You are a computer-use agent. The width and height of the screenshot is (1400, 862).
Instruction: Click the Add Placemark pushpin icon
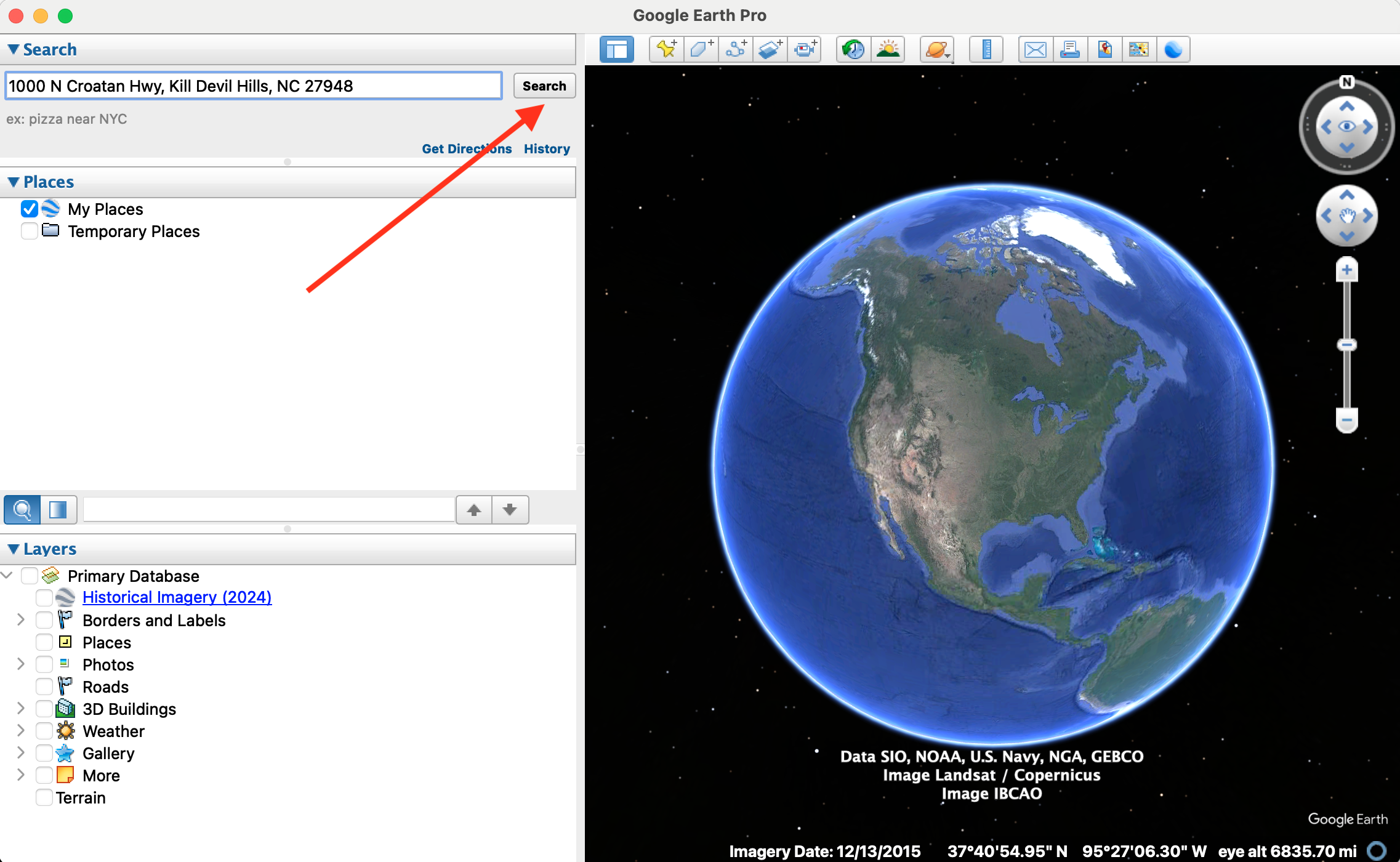coord(667,49)
